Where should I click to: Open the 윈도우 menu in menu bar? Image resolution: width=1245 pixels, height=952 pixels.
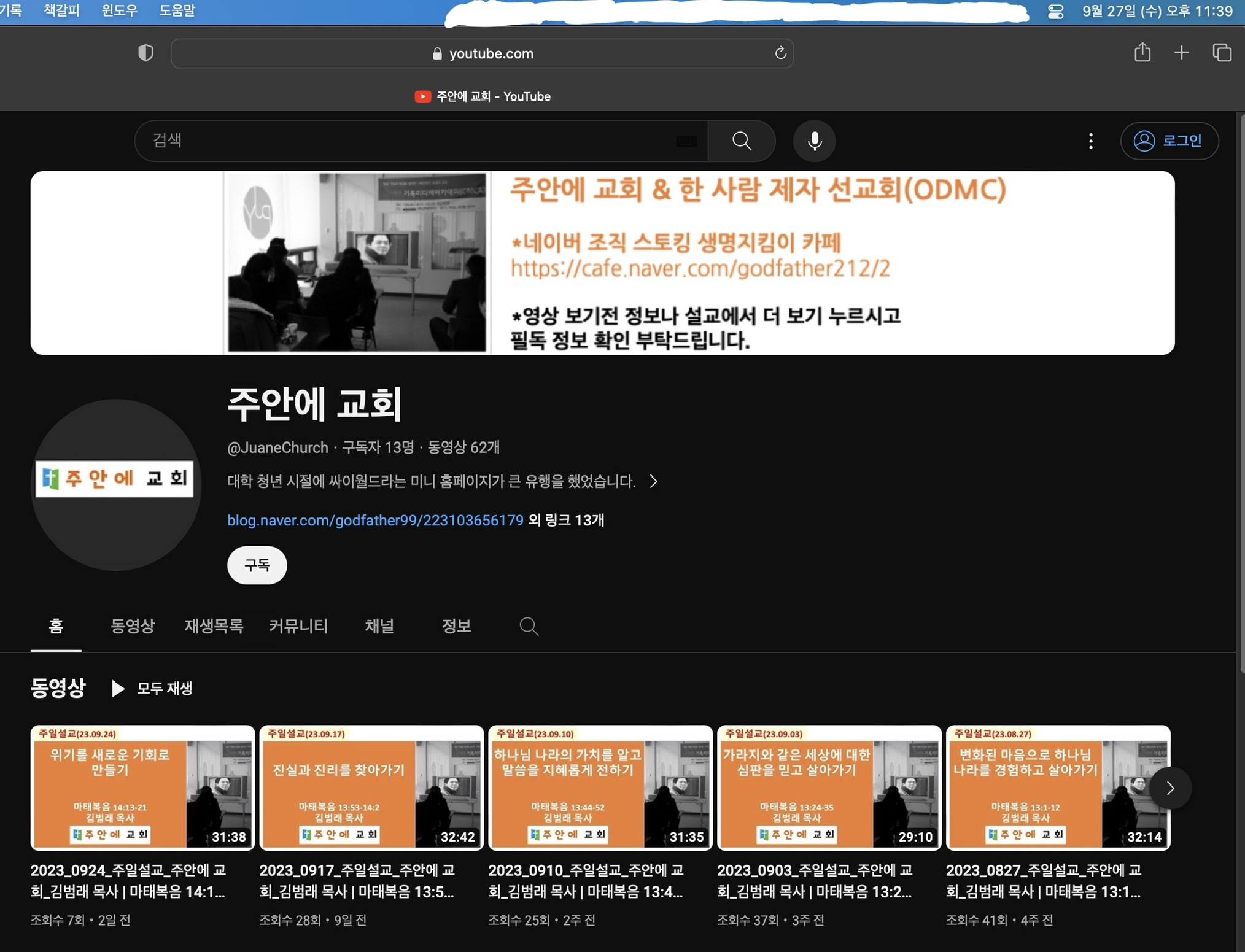pos(119,10)
